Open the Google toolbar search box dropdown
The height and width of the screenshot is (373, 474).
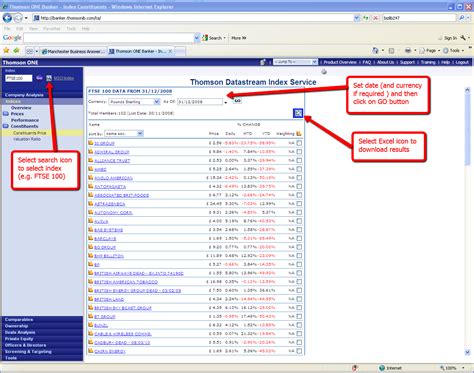coord(196,38)
